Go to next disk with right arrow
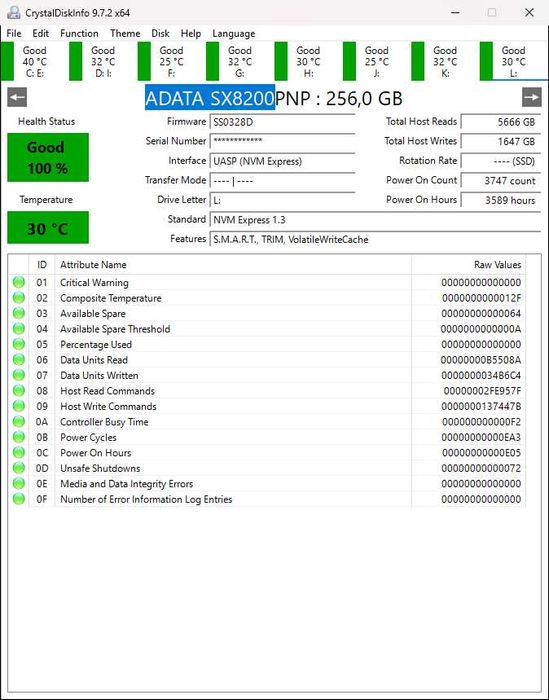 [532, 97]
